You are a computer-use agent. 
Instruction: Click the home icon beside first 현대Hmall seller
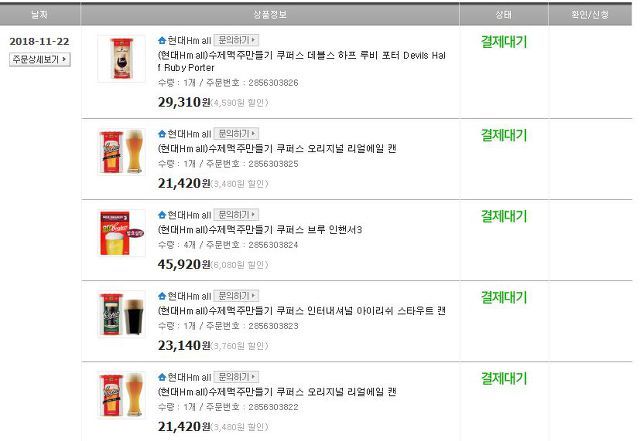(162, 40)
